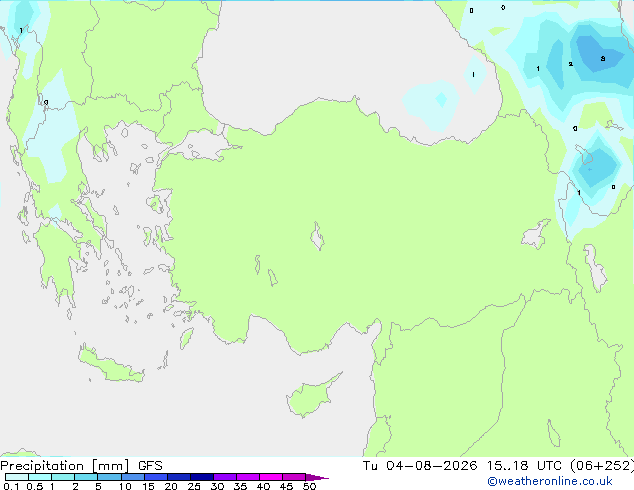Viewport: 634px width, 490px height.
Task: Click the '0.1' legend scale label
Action: (x=11, y=486)
